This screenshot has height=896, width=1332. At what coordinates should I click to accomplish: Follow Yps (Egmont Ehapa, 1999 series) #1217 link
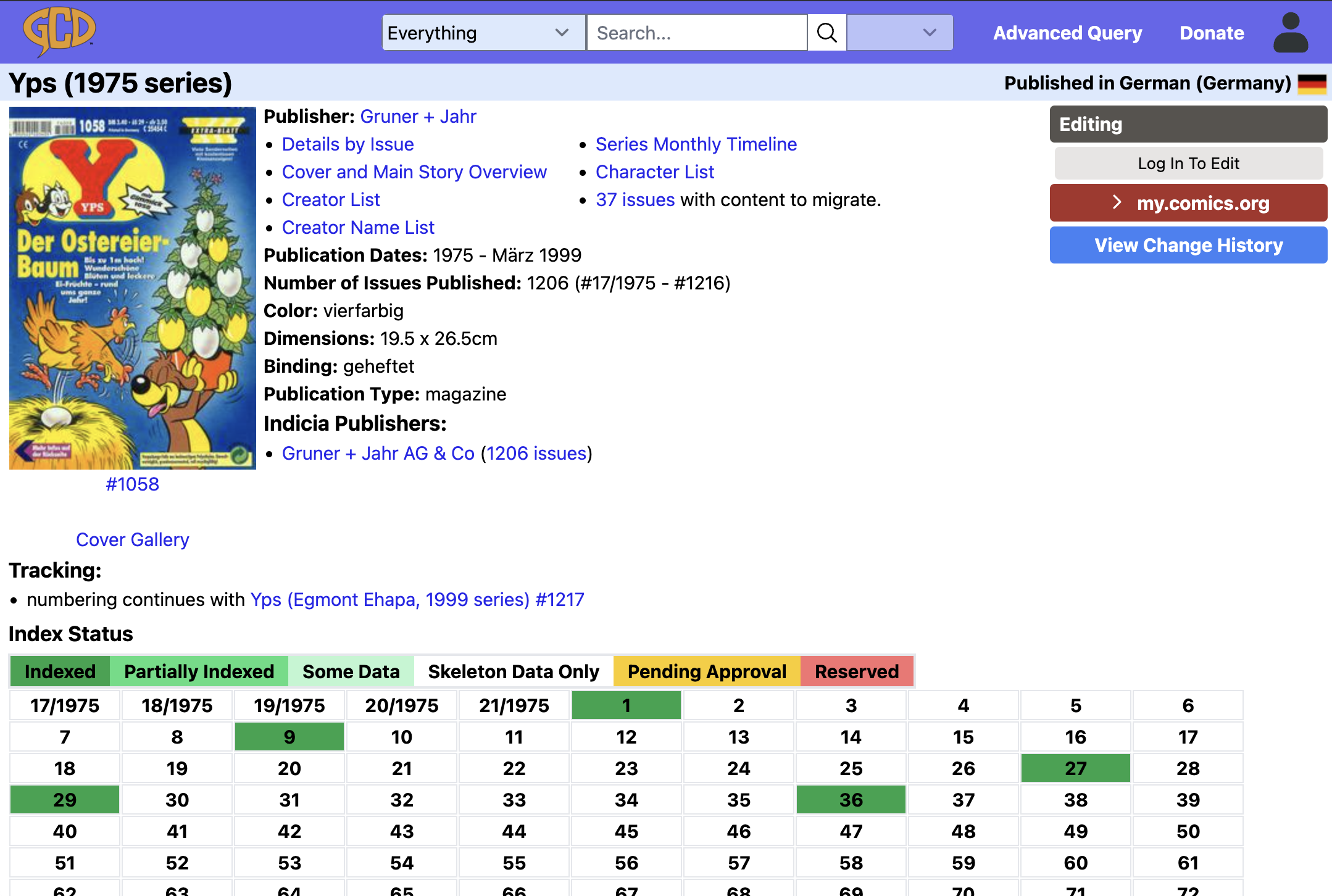(417, 600)
